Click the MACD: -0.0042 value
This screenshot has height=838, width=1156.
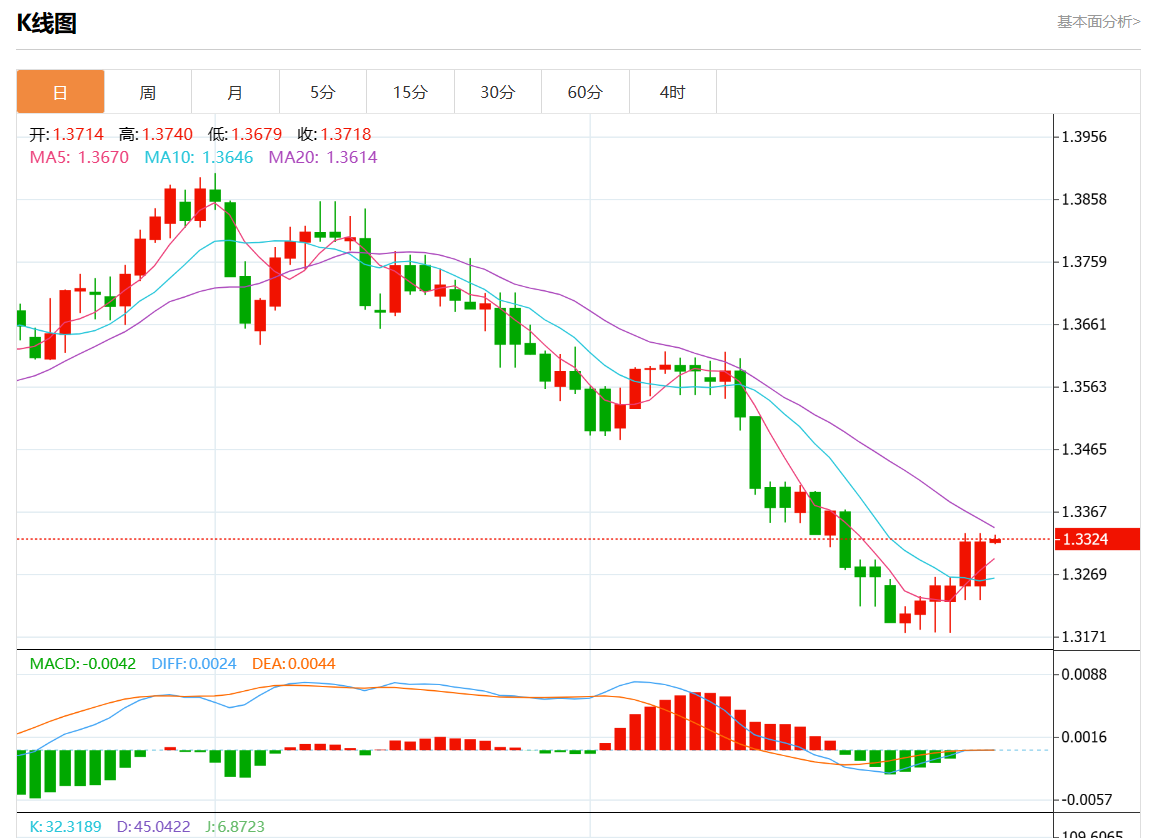coord(83,663)
